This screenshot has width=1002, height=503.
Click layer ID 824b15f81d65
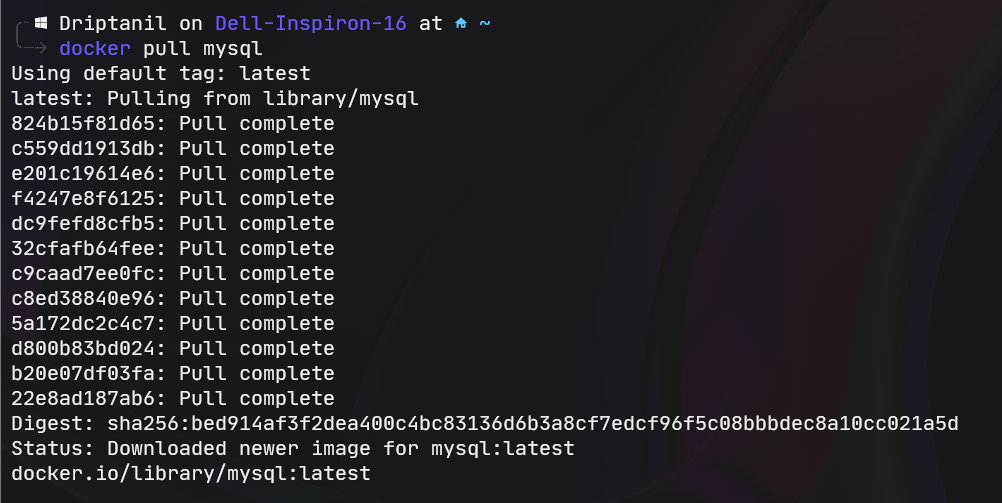89,123
